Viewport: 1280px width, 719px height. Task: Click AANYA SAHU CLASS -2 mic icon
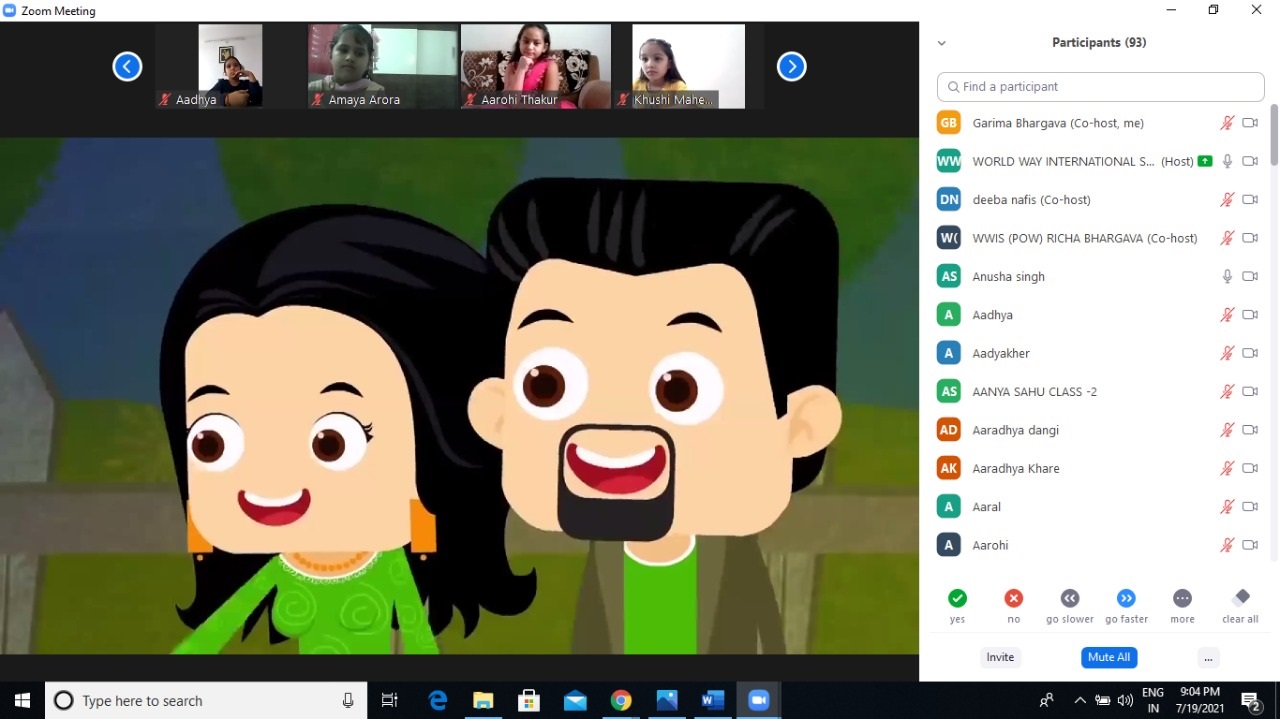1227,391
